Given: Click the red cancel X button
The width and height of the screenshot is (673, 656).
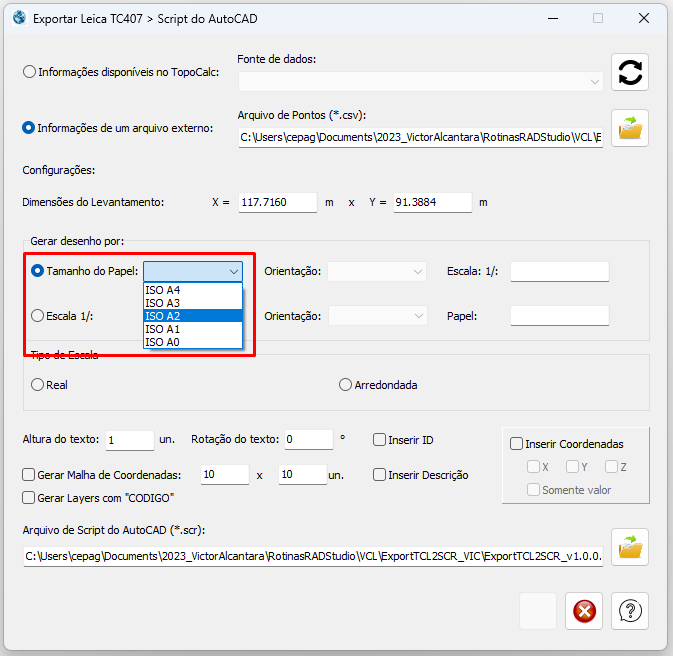Looking at the screenshot, I should tap(584, 611).
